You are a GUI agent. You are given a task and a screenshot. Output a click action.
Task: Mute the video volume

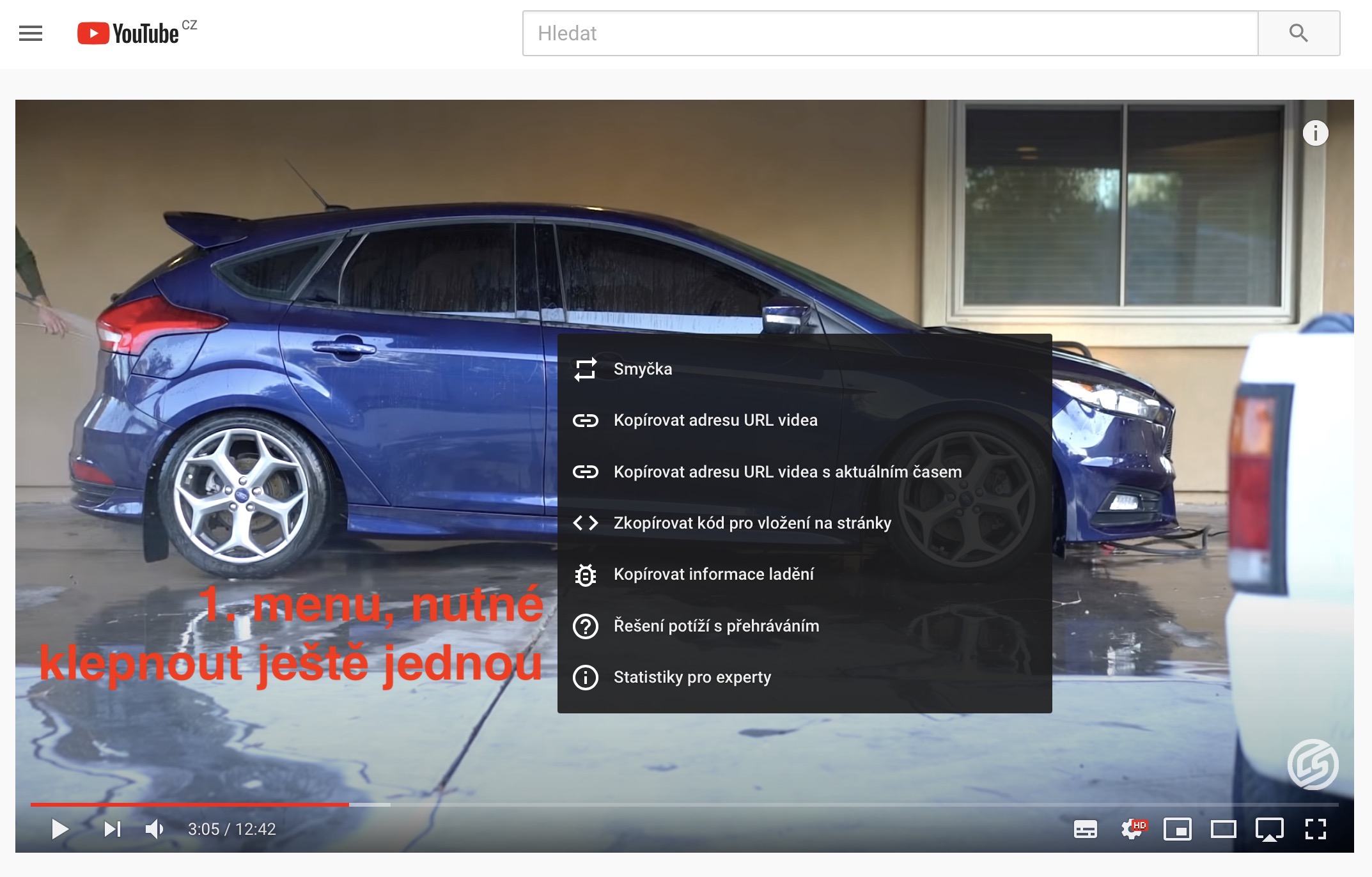click(x=154, y=829)
